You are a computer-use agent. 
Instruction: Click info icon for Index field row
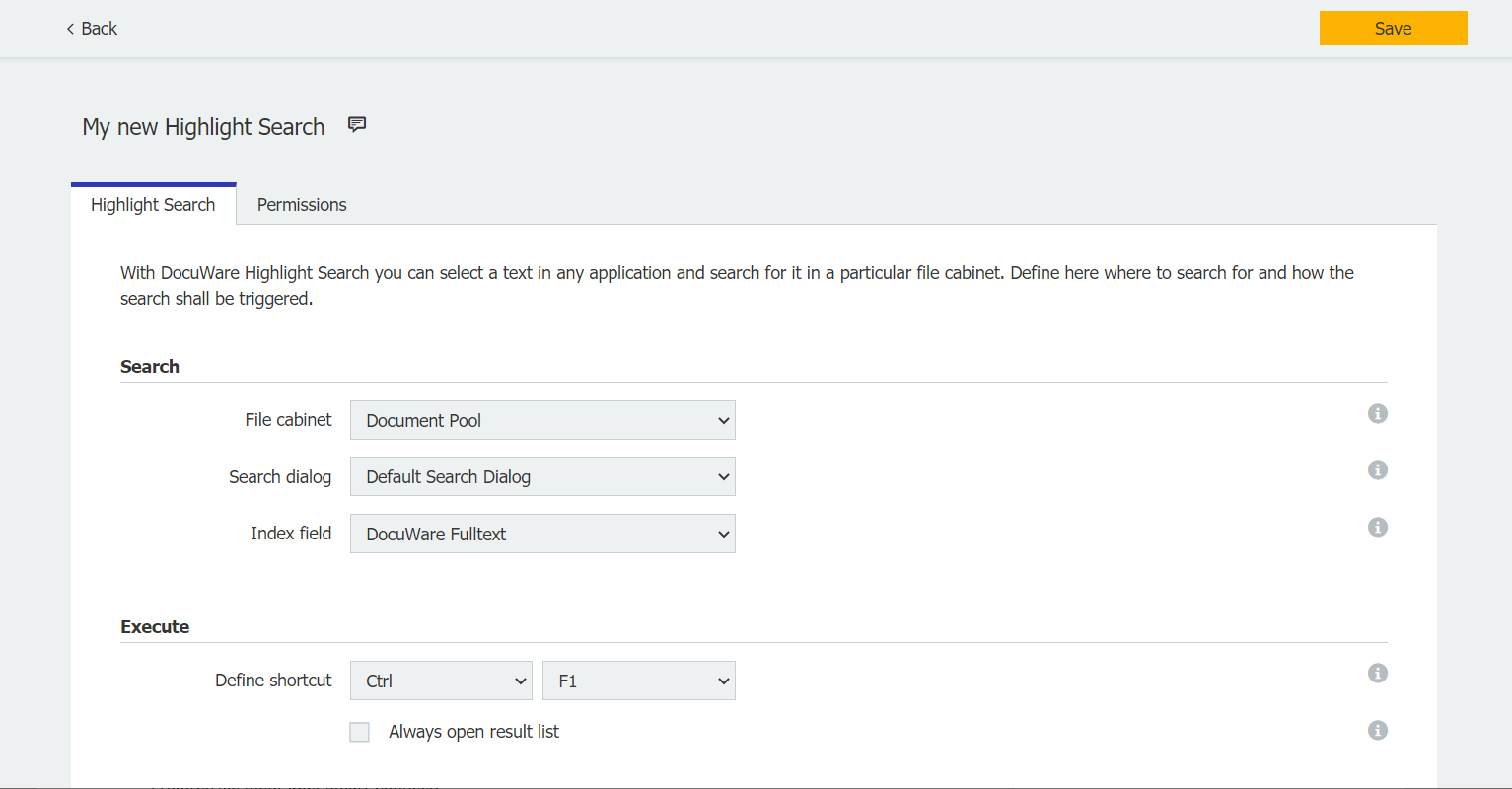(x=1378, y=528)
